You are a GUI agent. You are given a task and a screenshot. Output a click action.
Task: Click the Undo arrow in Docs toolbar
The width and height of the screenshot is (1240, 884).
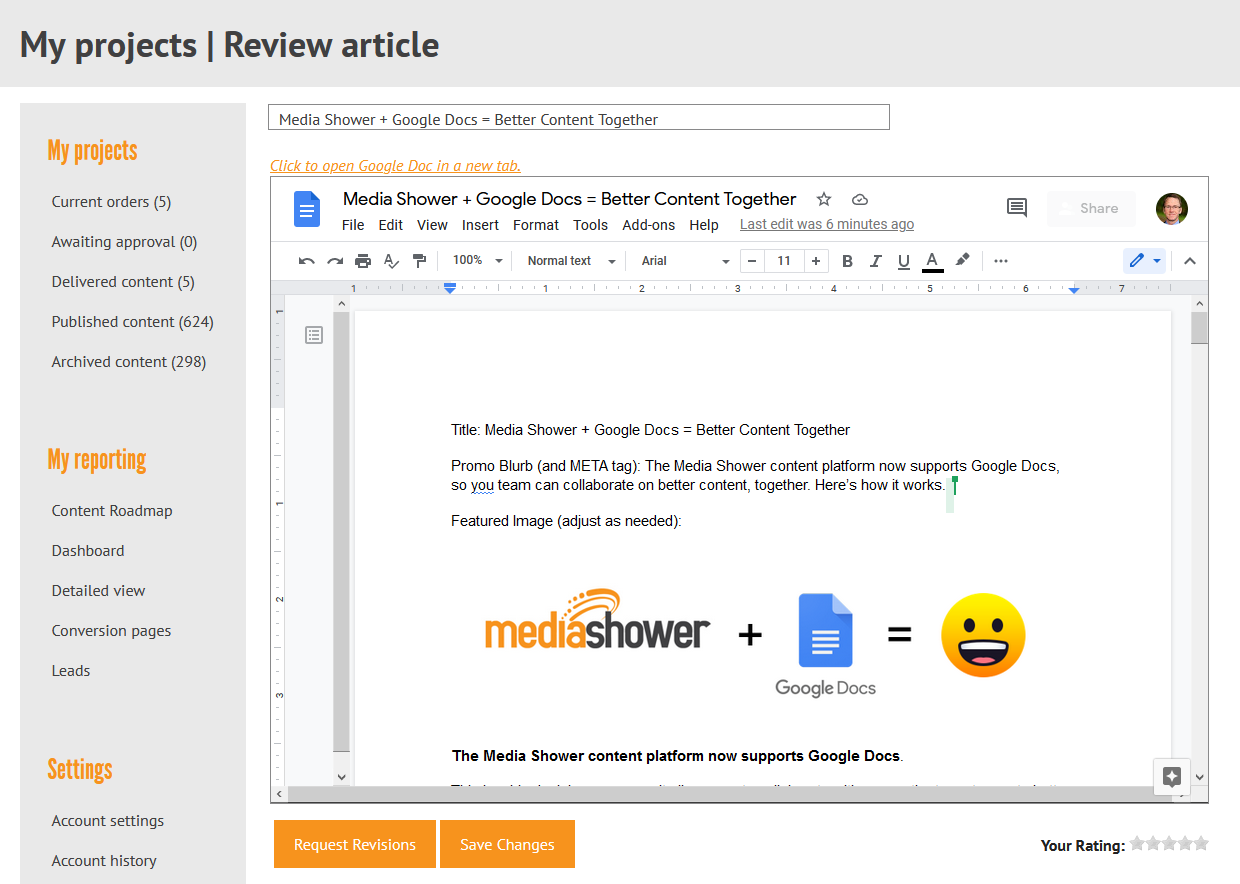[x=307, y=261]
